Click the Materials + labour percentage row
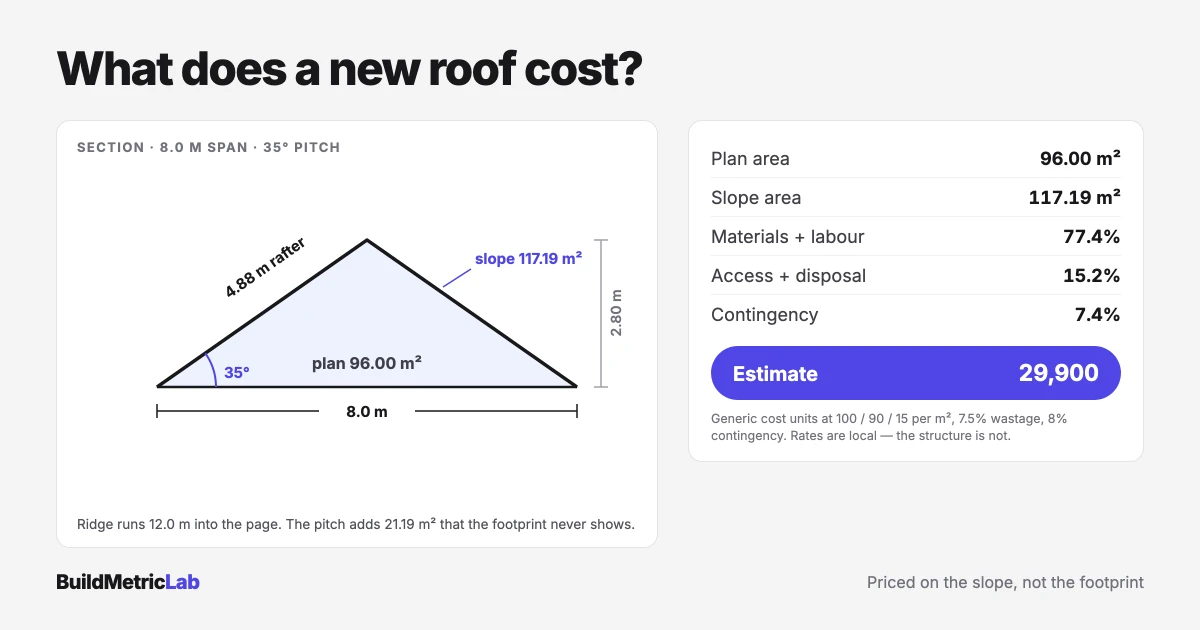This screenshot has height=630, width=1200. (x=915, y=236)
